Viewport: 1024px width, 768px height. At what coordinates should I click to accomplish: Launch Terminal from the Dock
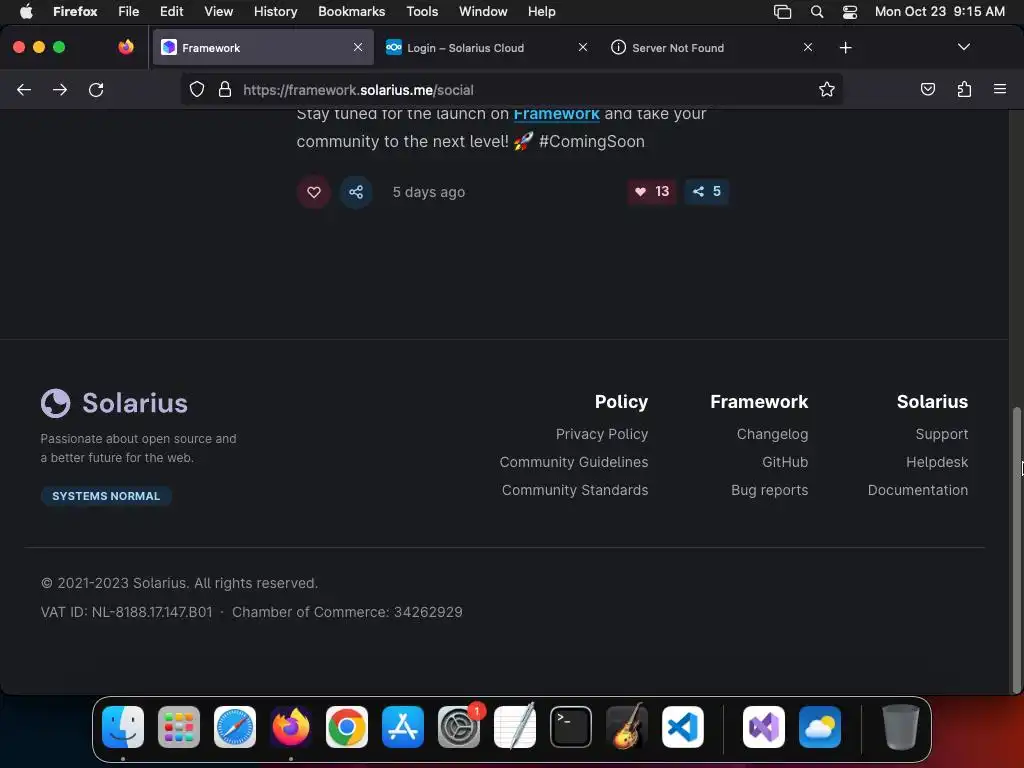pos(571,727)
